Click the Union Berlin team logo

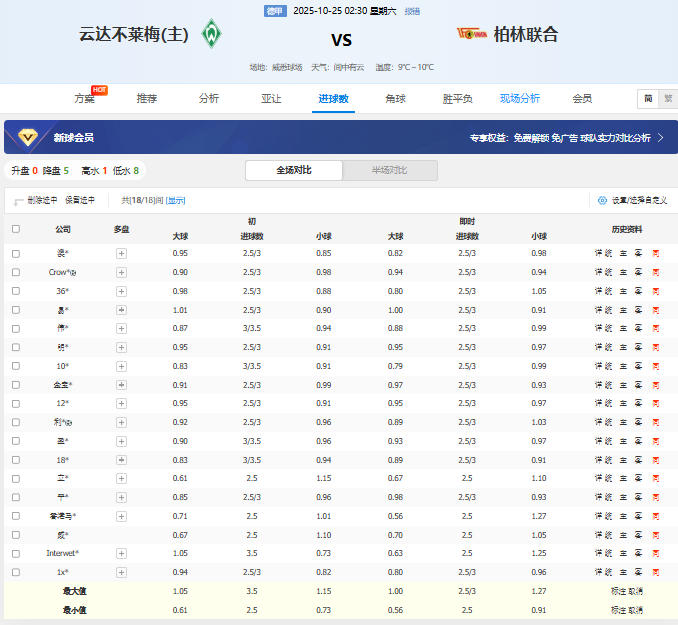(x=471, y=34)
